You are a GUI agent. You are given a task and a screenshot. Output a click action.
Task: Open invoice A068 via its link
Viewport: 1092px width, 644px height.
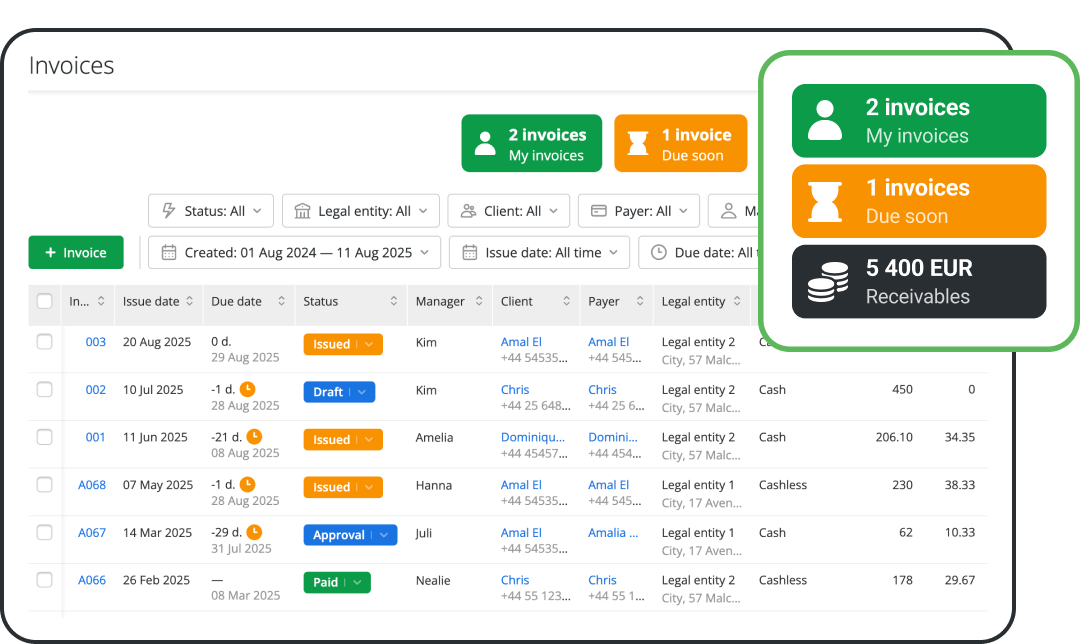point(91,485)
